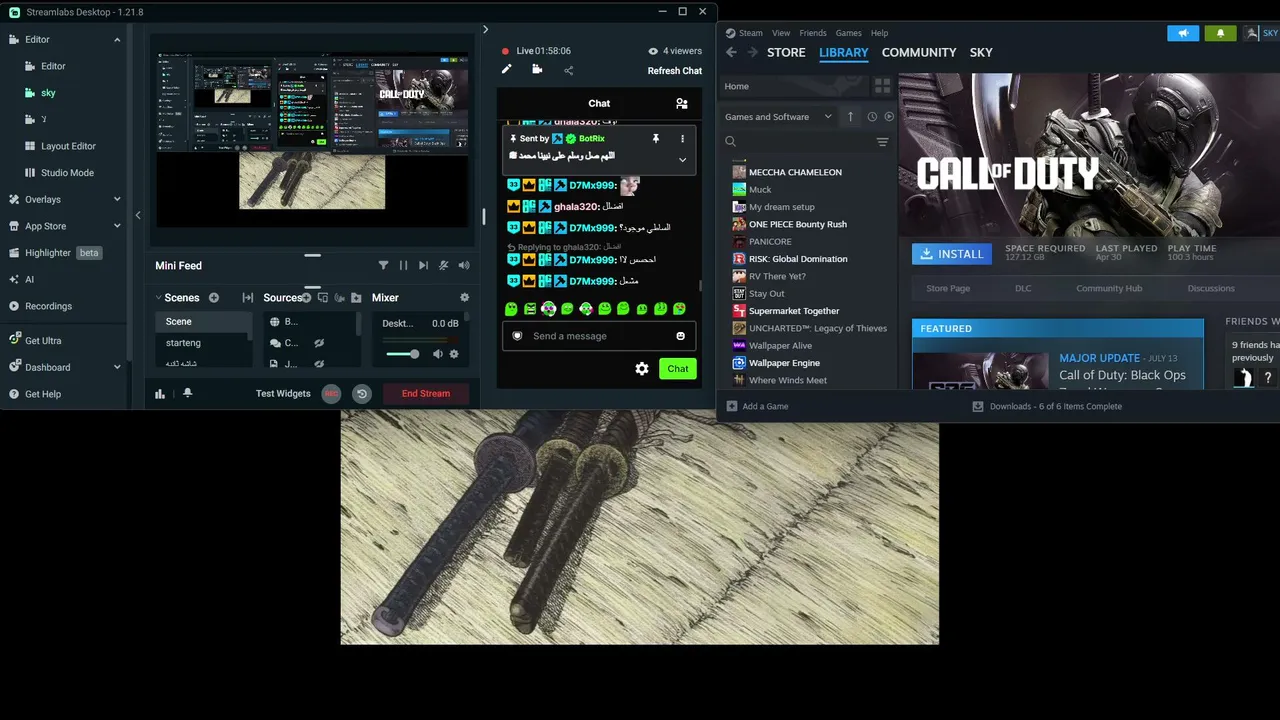Send chat with green Chat button
The height and width of the screenshot is (720, 1280).
click(x=678, y=369)
